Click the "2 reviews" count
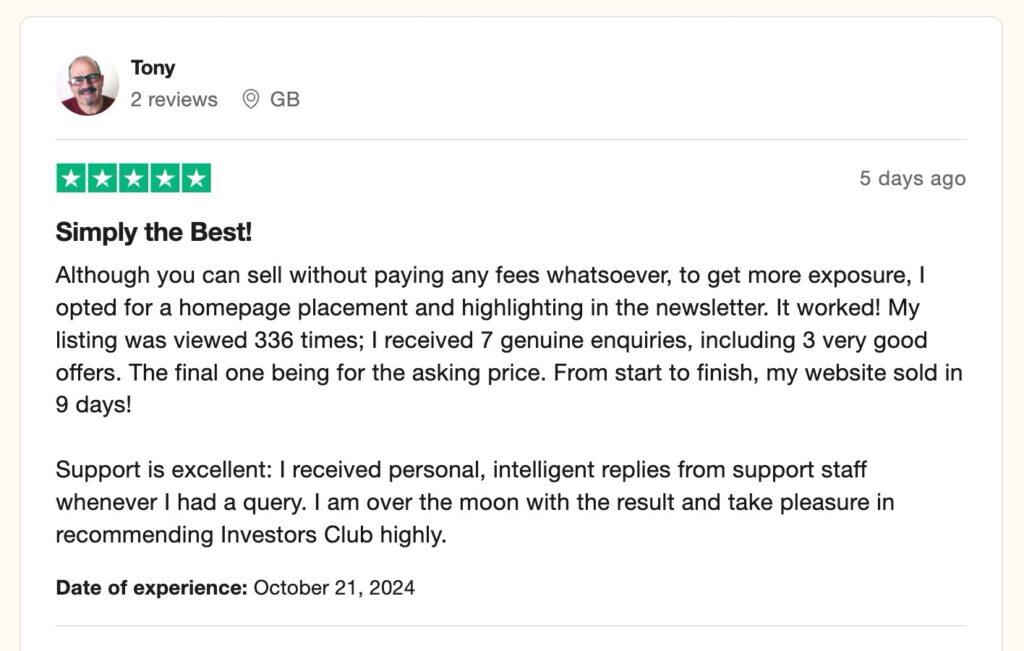1024x651 pixels. coord(174,100)
